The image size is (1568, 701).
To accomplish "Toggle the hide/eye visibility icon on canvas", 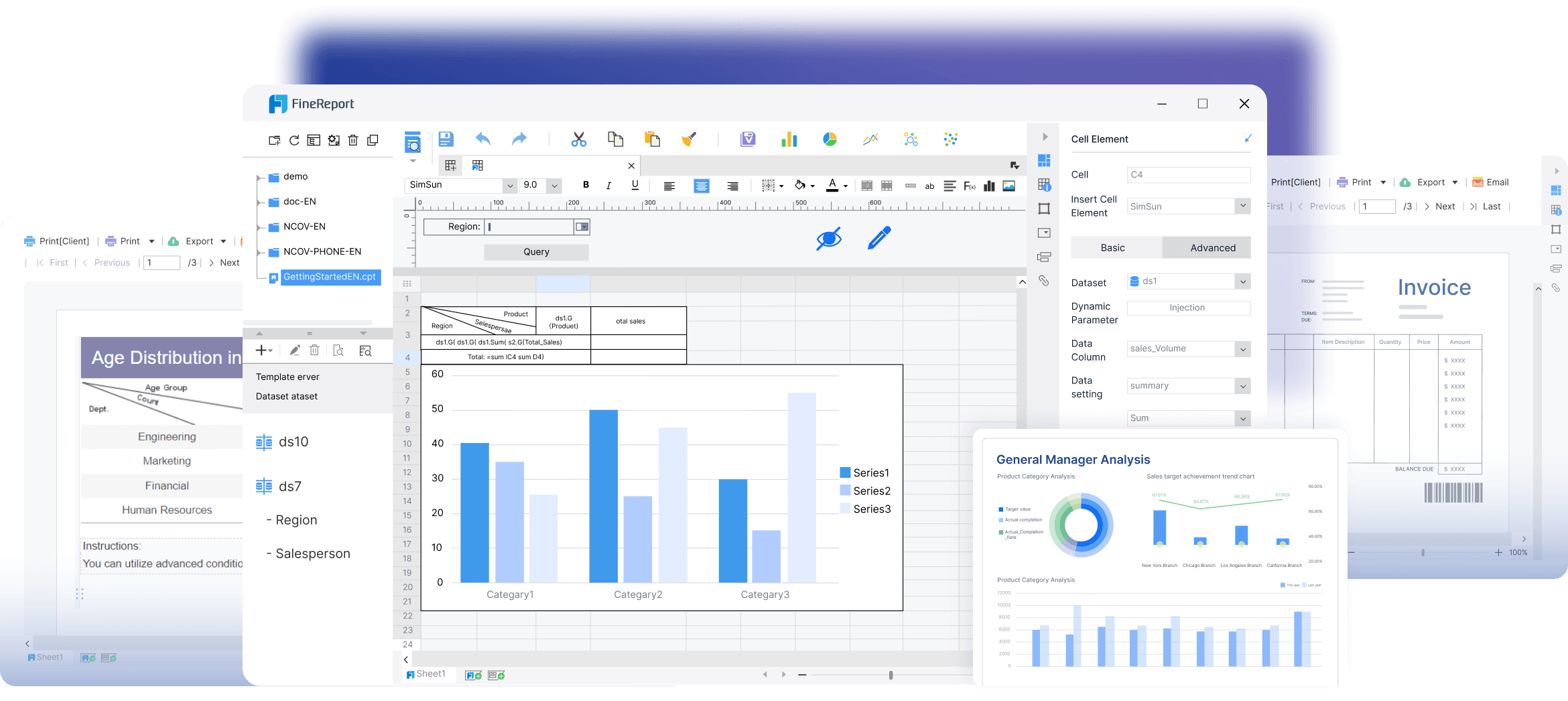I will click(830, 237).
